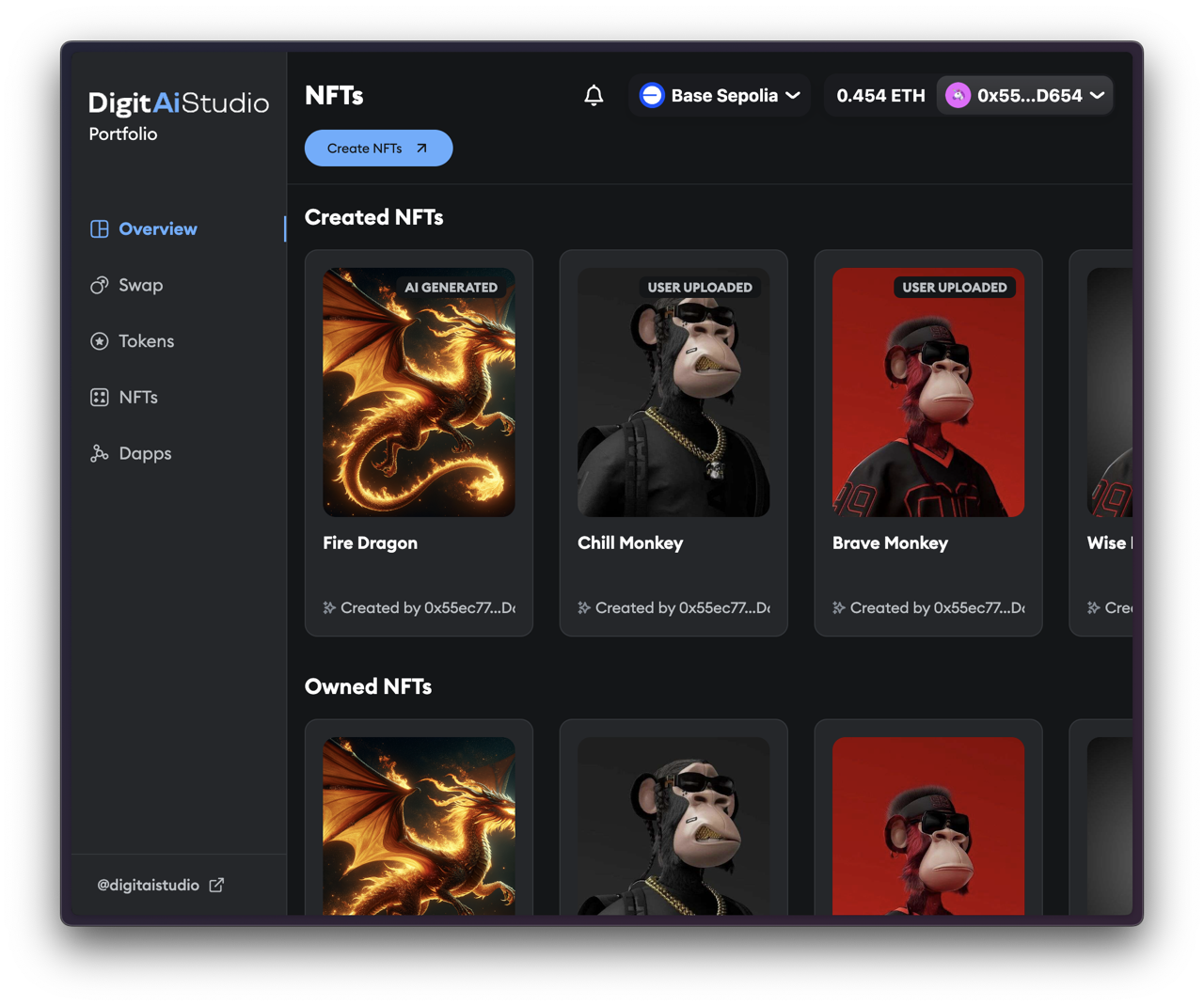Viewport: 1204px width, 1006px height.
Task: Open the 0x55...D654 wallet account dropdown
Action: pyautogui.click(x=1097, y=96)
